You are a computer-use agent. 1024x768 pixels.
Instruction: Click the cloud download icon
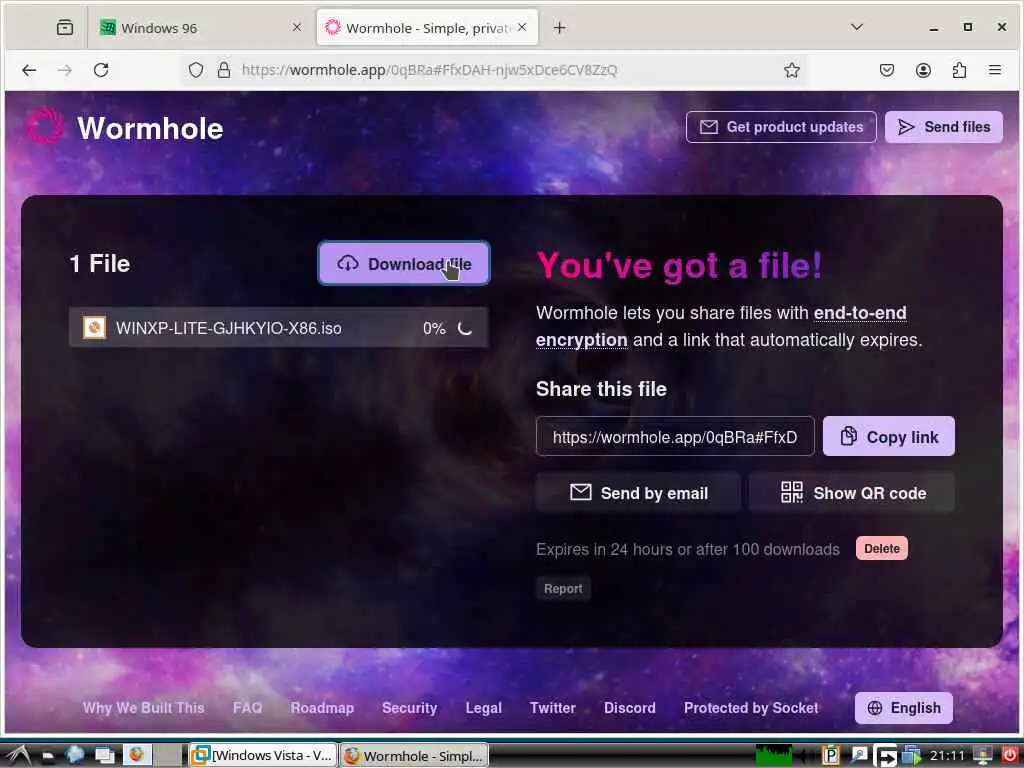(347, 263)
